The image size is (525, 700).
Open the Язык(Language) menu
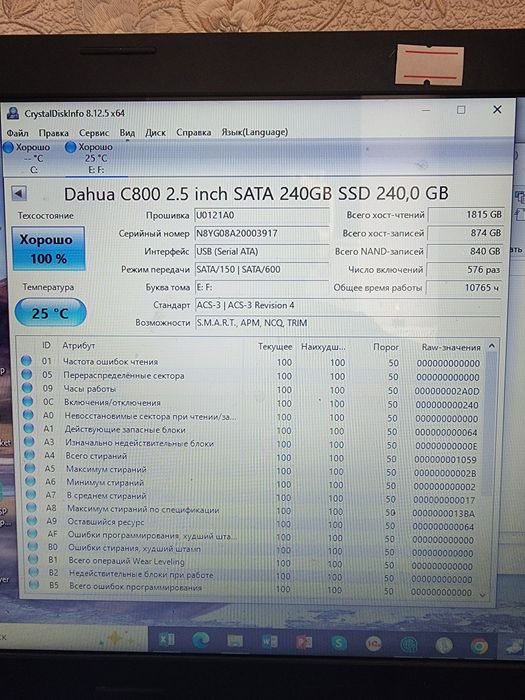coord(255,132)
